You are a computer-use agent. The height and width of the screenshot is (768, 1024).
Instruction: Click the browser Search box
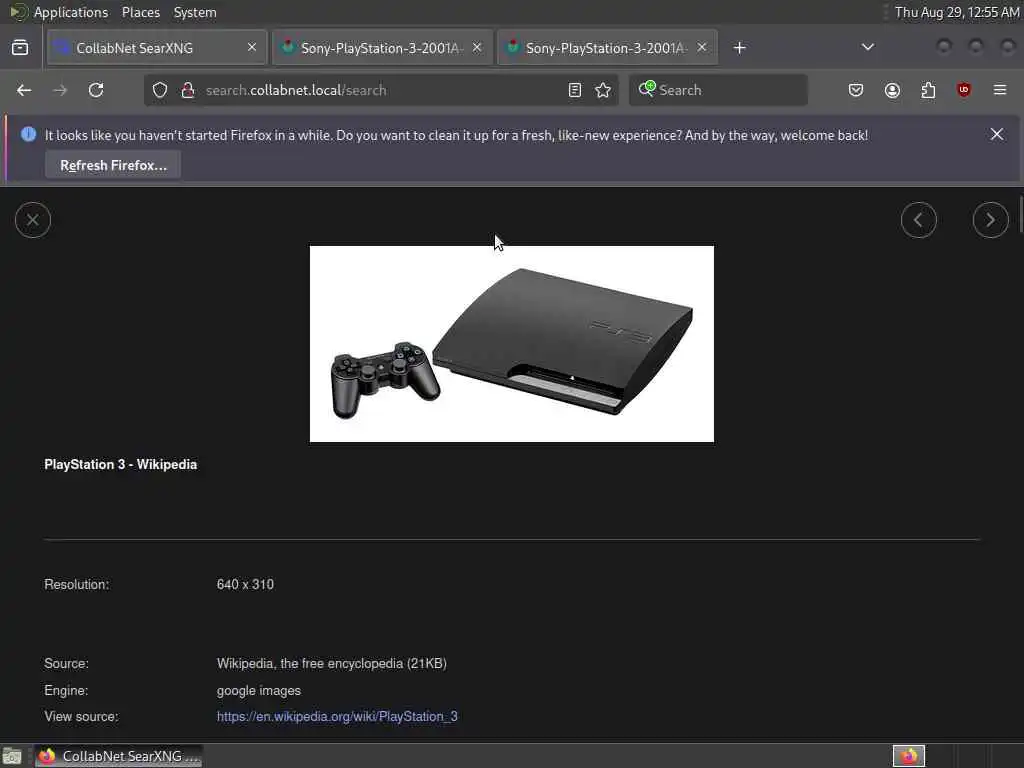[718, 90]
